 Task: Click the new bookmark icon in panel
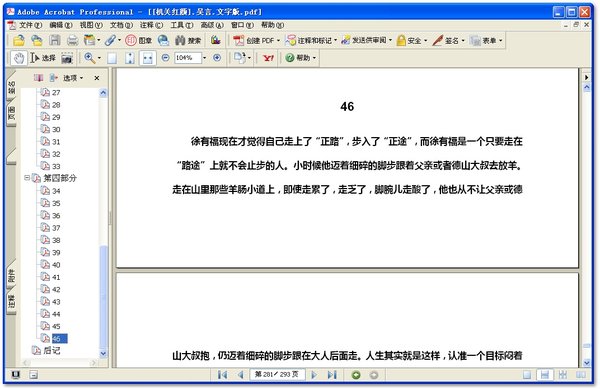click(x=38, y=78)
